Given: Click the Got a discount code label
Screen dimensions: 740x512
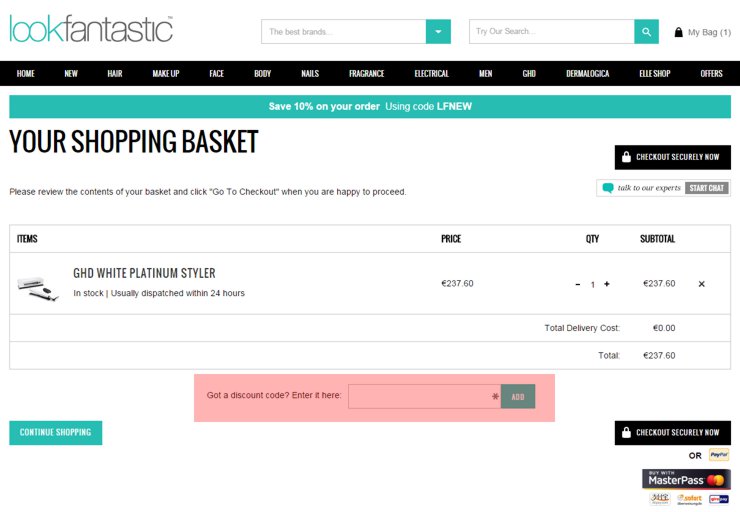Looking at the screenshot, I should click(x=274, y=395).
